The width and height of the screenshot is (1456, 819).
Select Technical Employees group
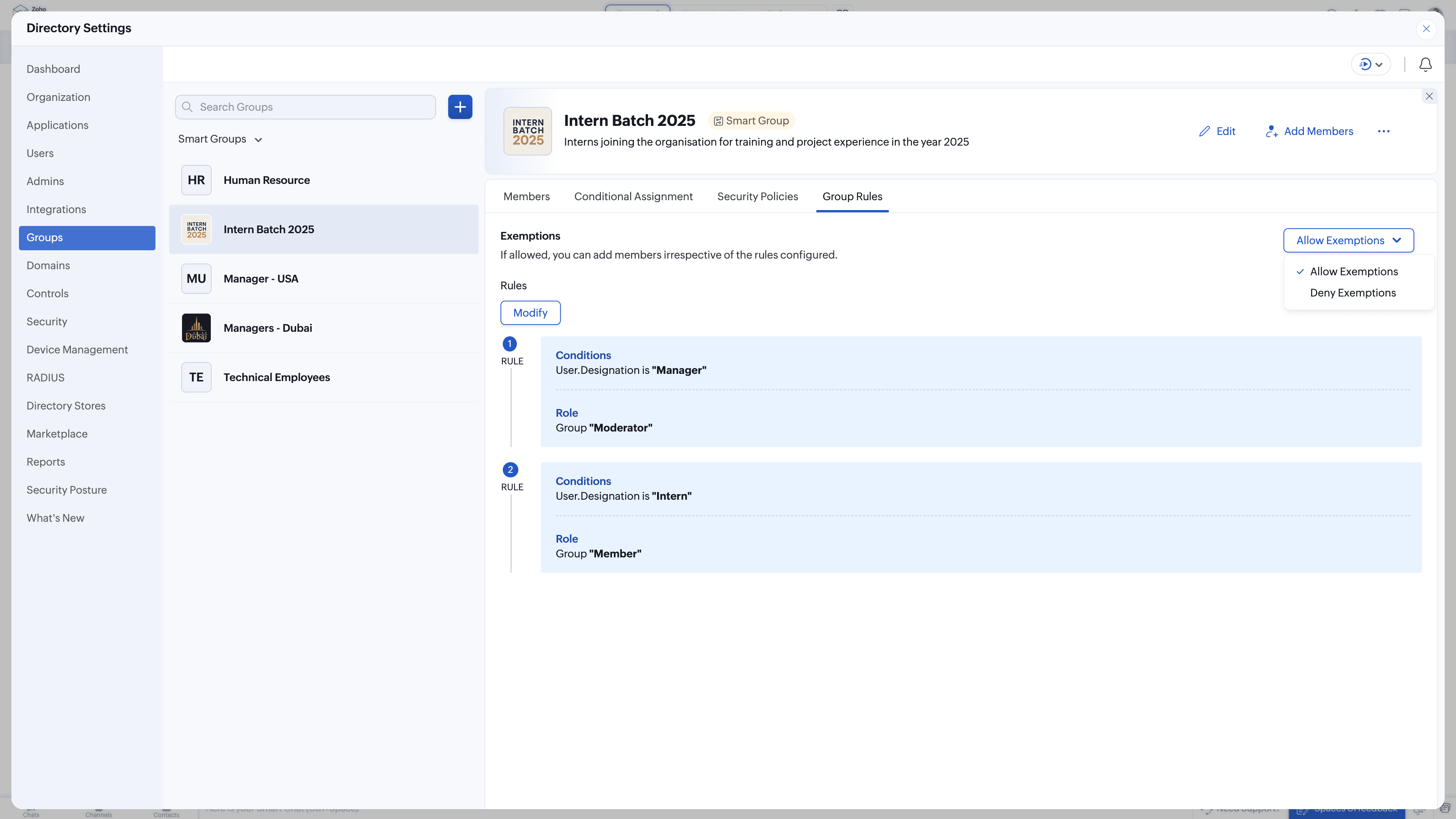pyautogui.click(x=276, y=377)
